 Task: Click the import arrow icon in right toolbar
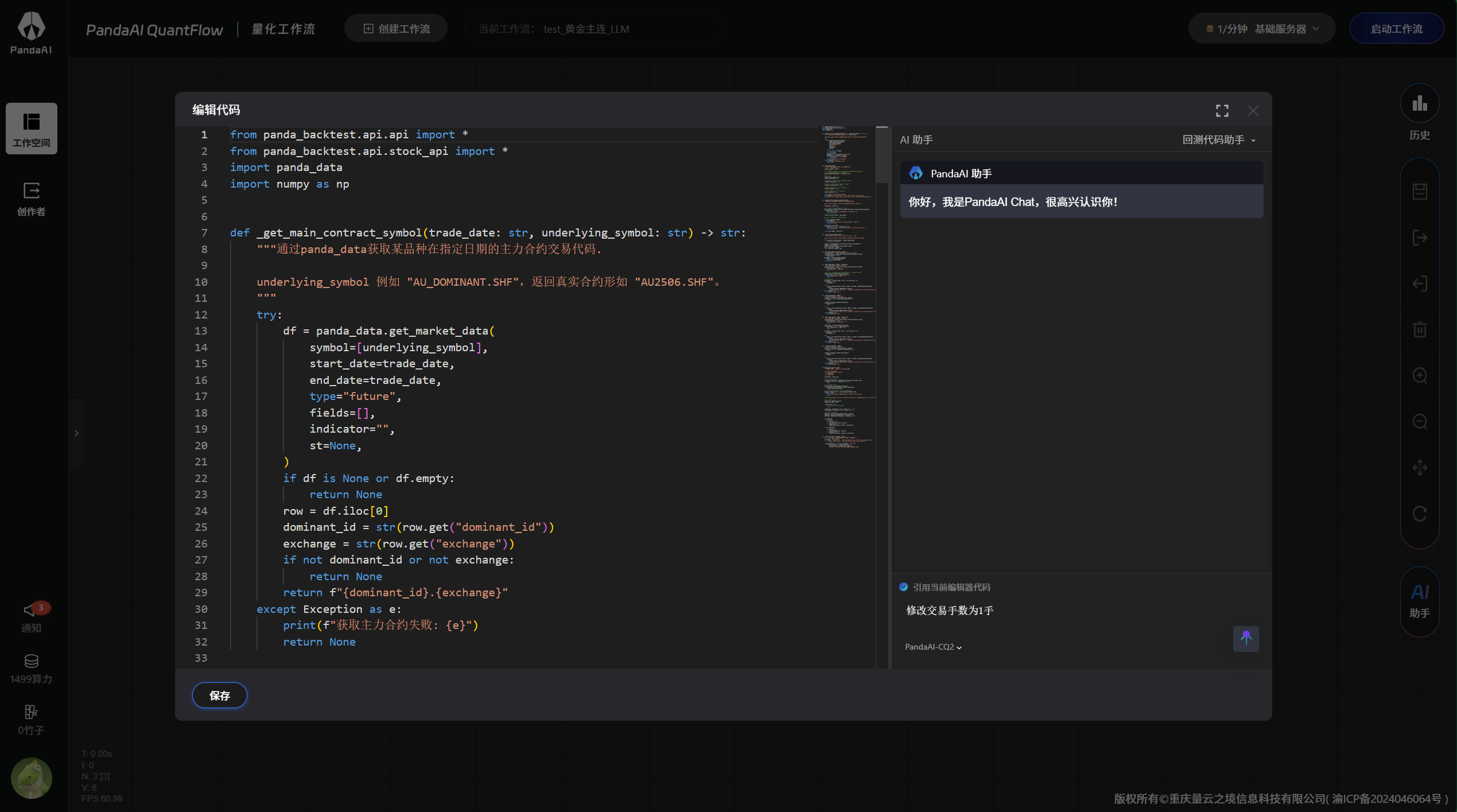[x=1420, y=283]
